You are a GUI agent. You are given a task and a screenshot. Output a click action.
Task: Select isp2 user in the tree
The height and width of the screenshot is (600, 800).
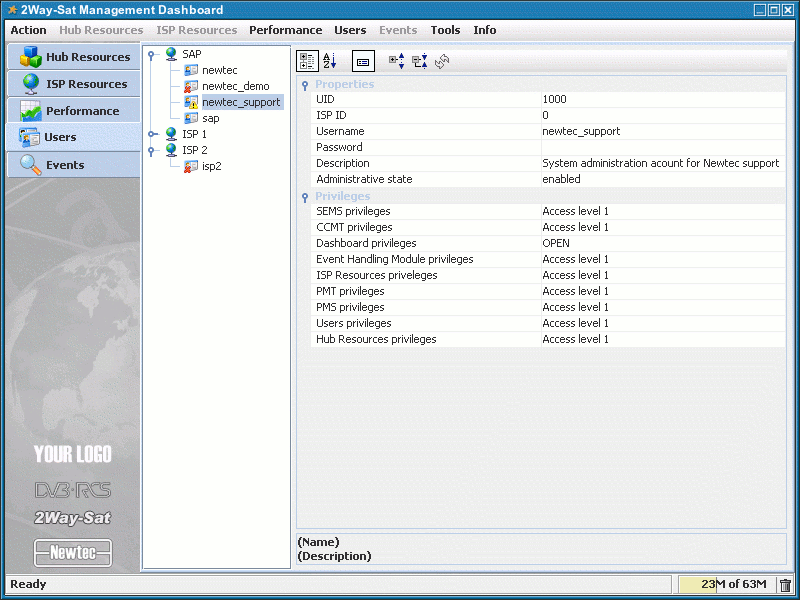(x=212, y=166)
